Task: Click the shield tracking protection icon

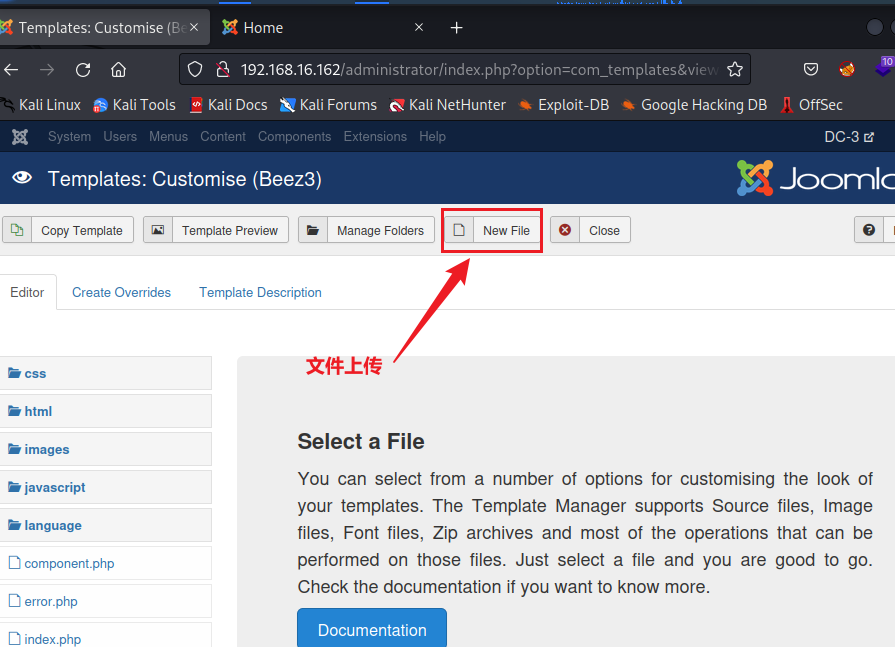Action: pyautogui.click(x=195, y=70)
